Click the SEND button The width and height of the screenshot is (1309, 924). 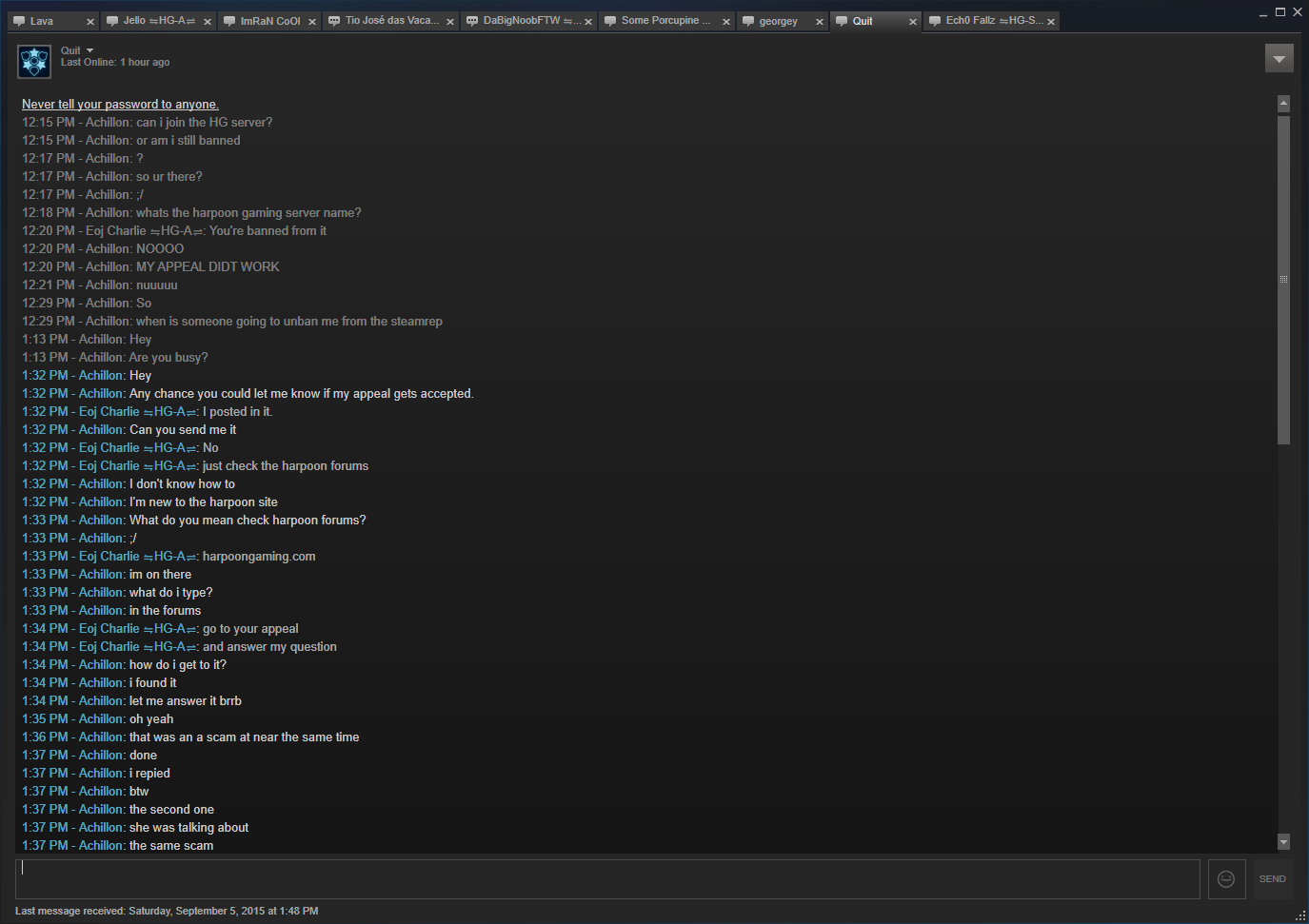pyautogui.click(x=1272, y=879)
